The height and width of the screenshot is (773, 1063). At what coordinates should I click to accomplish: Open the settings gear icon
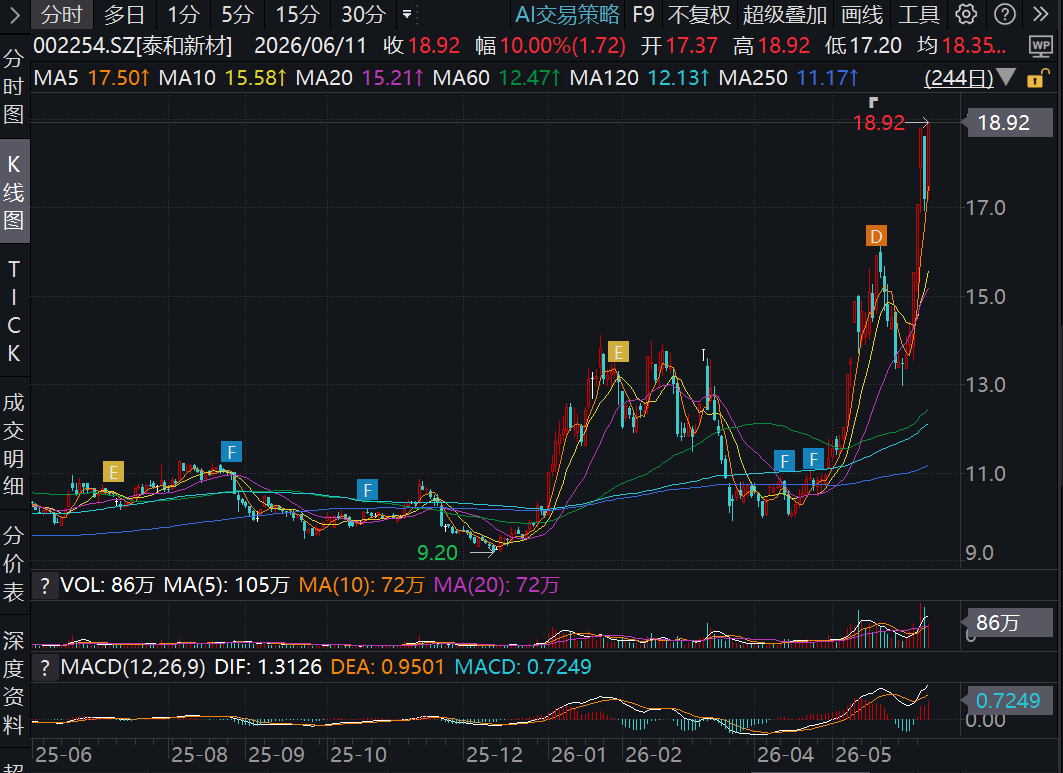point(966,14)
